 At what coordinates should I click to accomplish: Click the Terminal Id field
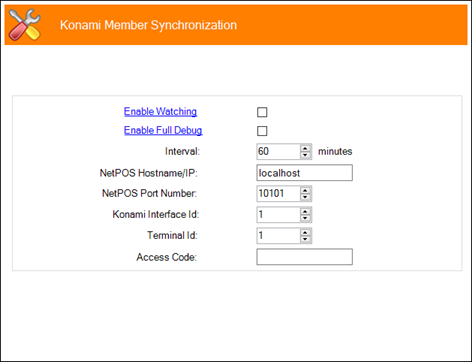click(x=279, y=235)
